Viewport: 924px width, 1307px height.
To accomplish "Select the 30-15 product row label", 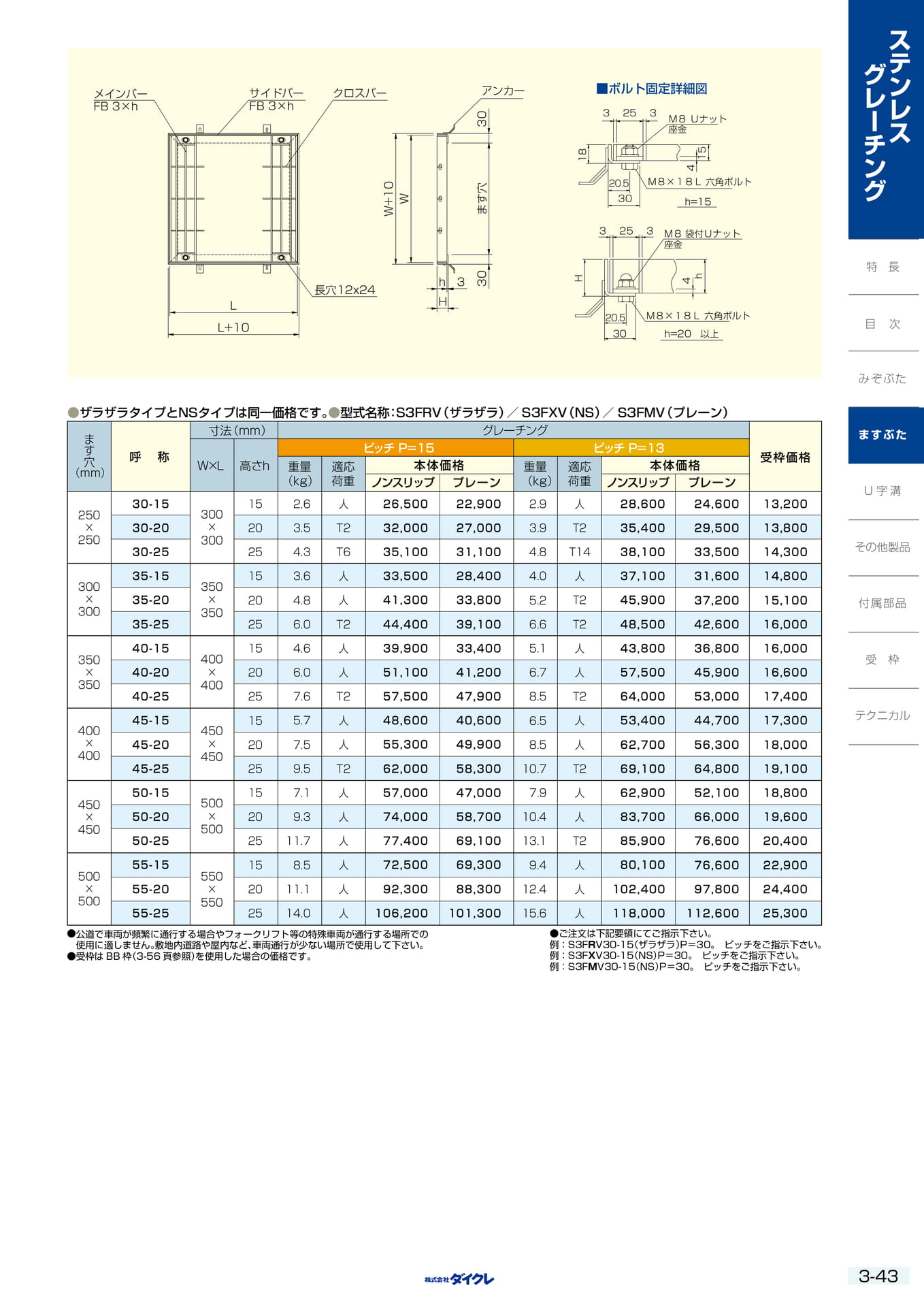I will pyautogui.click(x=150, y=504).
